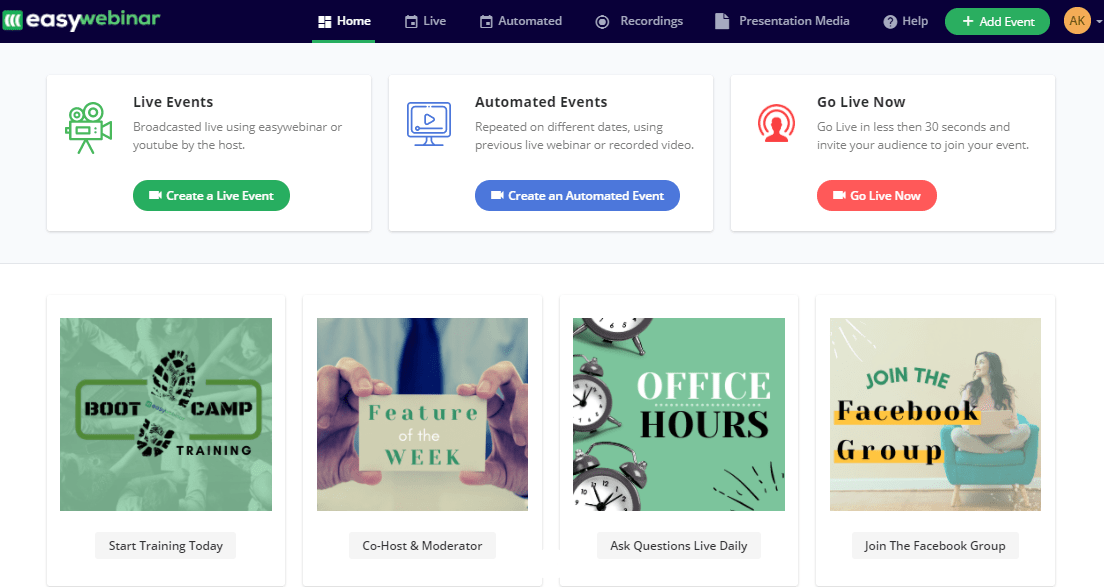Click Create an Automated Event button
This screenshot has width=1104, height=587.
577,196
